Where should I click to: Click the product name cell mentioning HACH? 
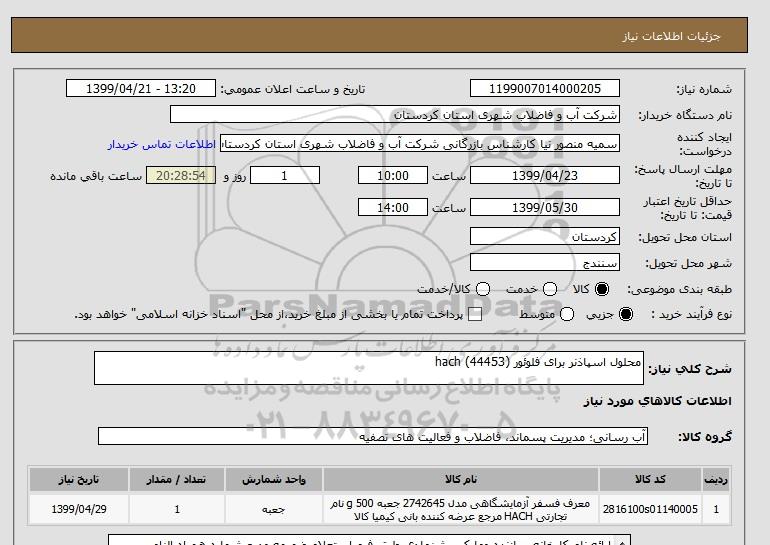pos(461,509)
